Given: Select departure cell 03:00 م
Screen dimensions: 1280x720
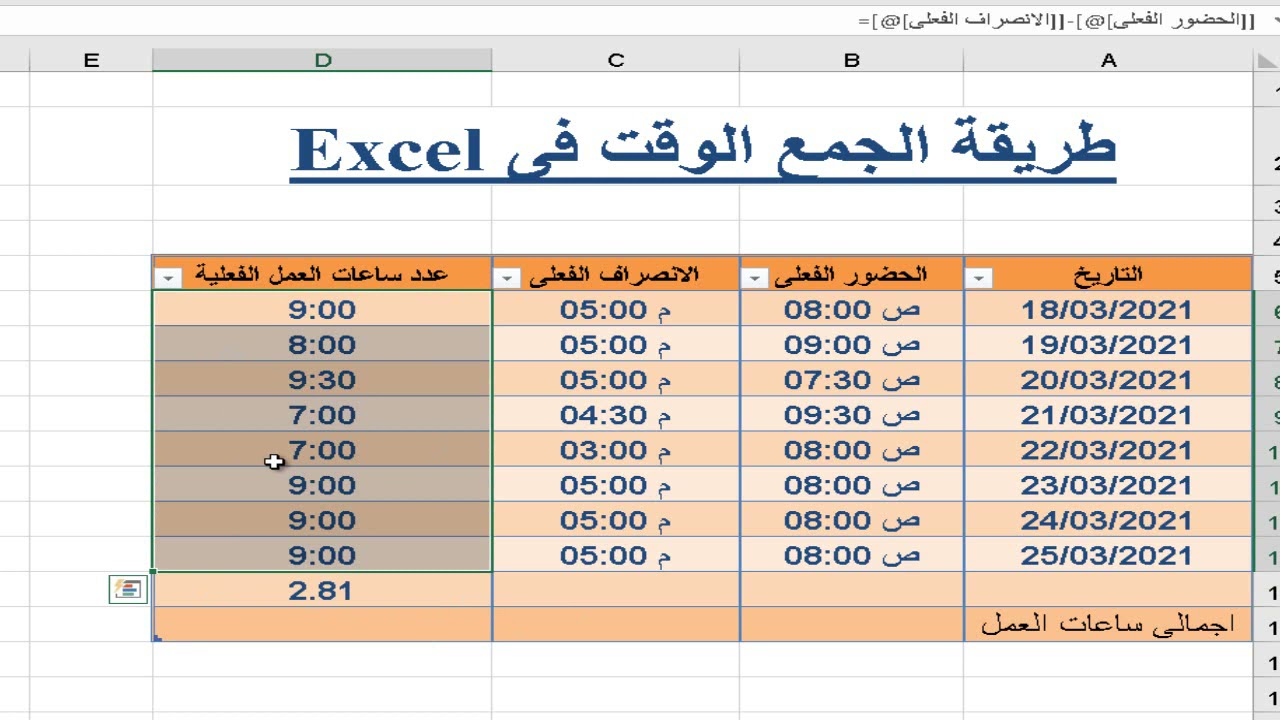Looking at the screenshot, I should 616,449.
